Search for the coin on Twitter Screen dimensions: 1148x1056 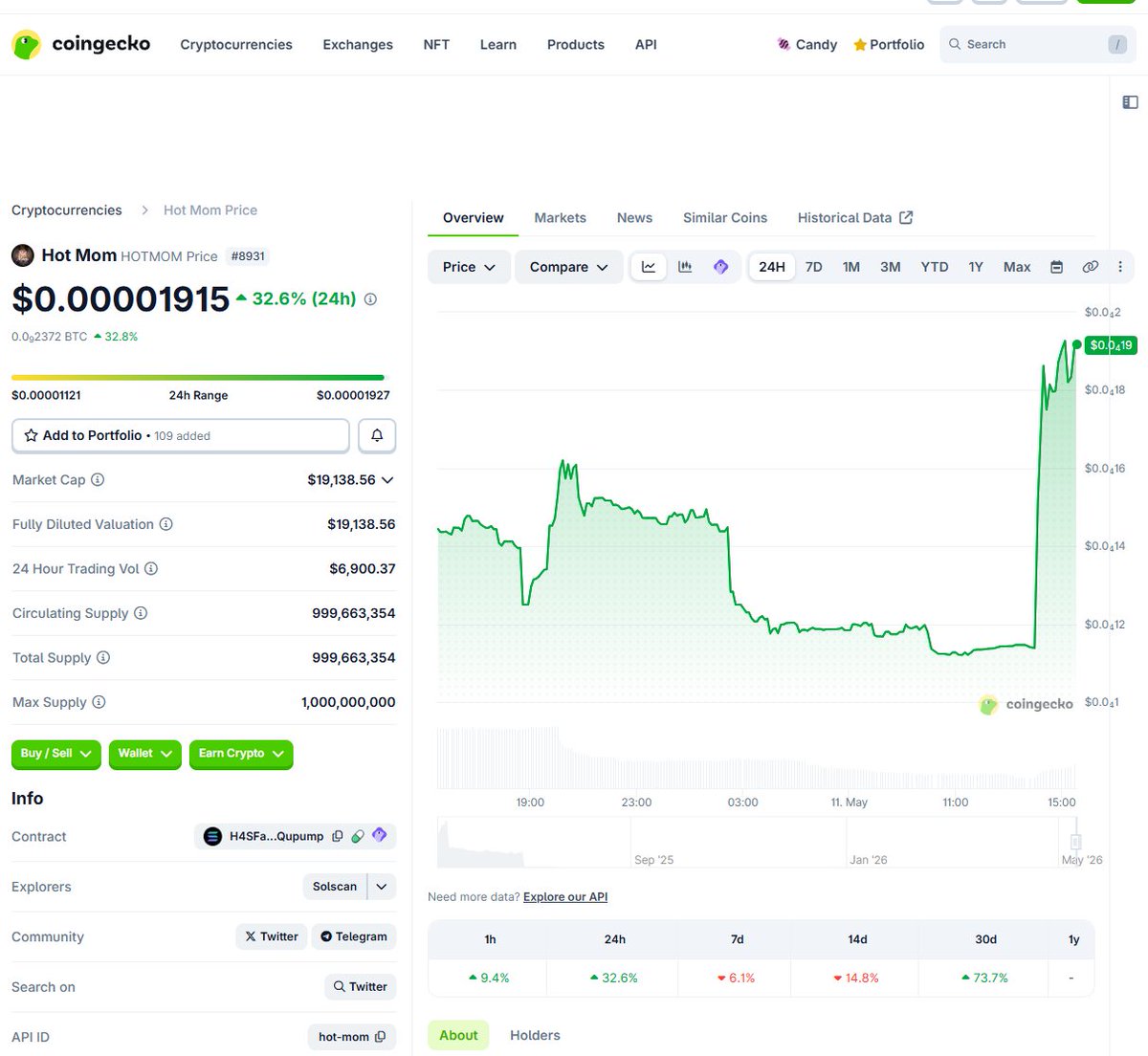tap(361, 987)
